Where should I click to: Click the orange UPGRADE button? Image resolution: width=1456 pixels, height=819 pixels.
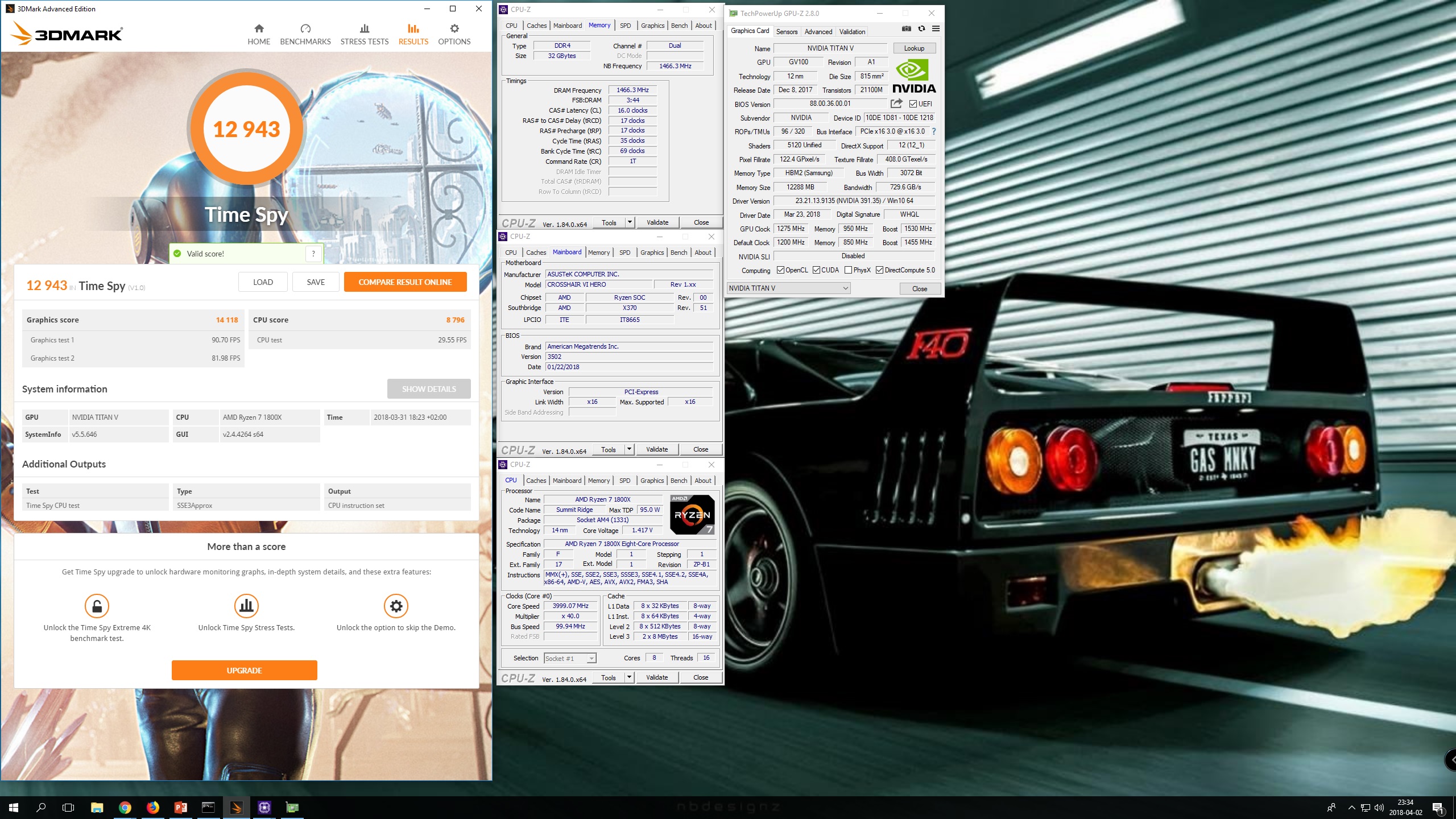[x=245, y=671]
